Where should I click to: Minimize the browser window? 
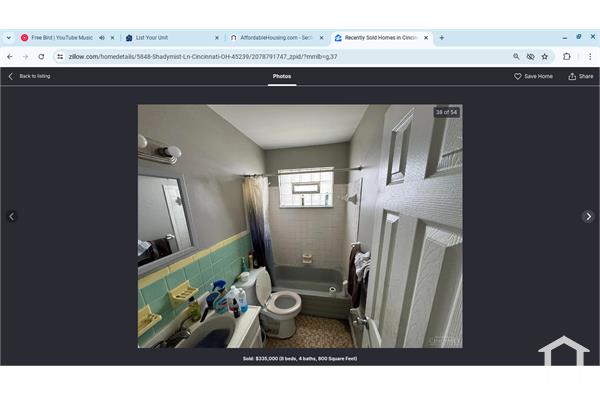pyautogui.click(x=565, y=38)
